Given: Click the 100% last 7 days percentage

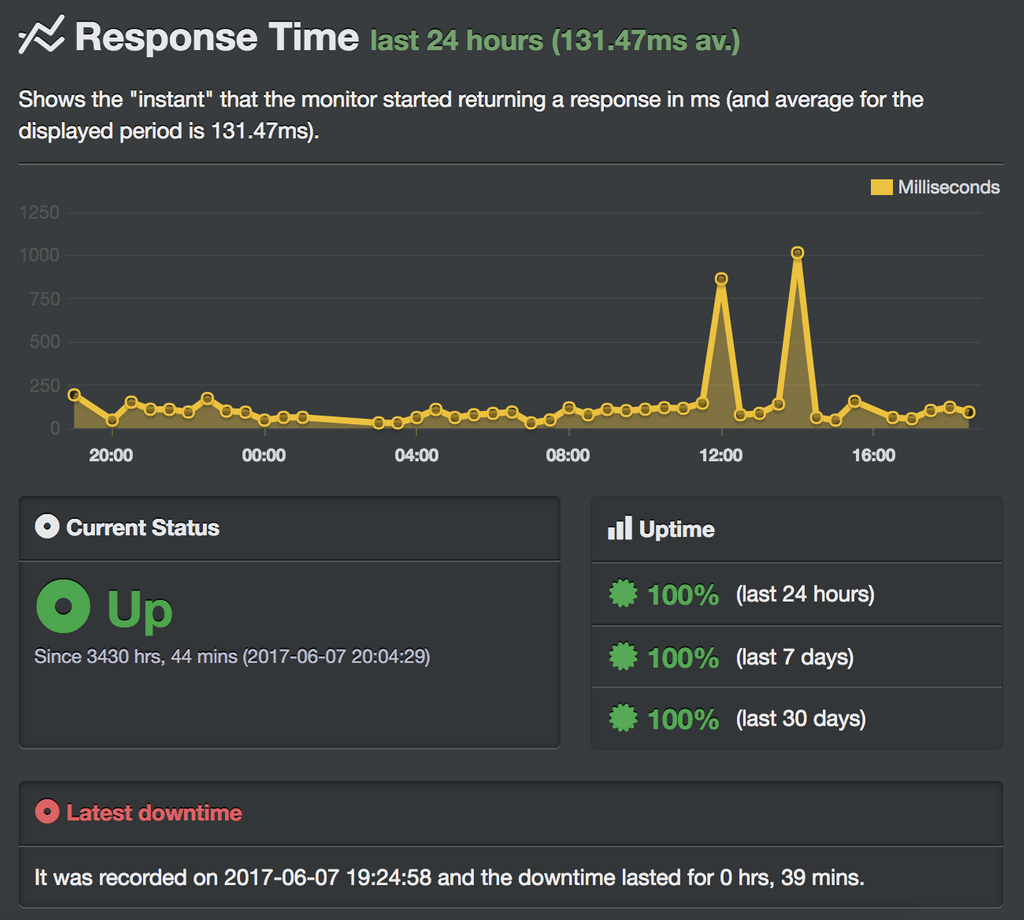Looking at the screenshot, I should pyautogui.click(x=683, y=658).
